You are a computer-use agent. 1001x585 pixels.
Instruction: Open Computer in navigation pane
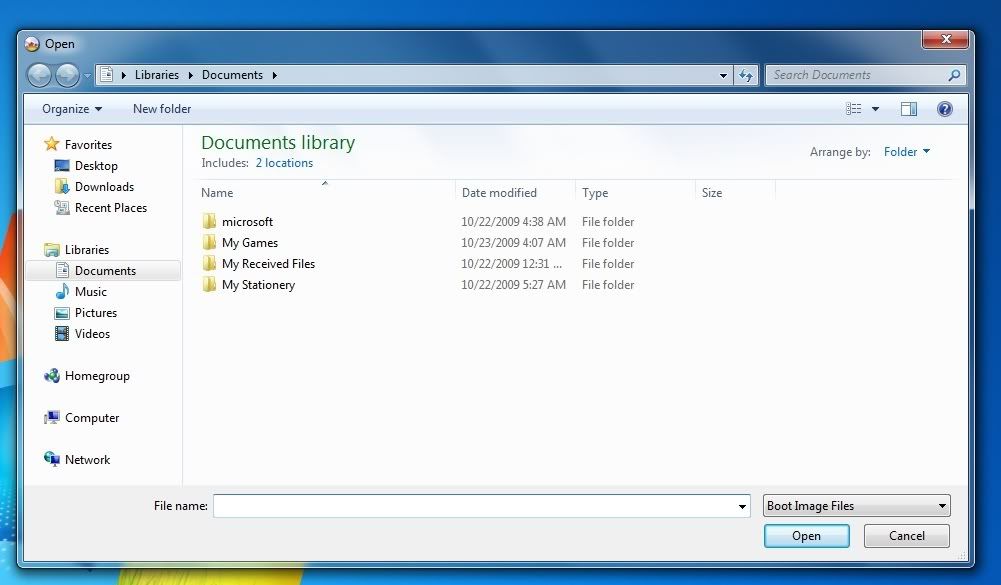tap(92, 418)
